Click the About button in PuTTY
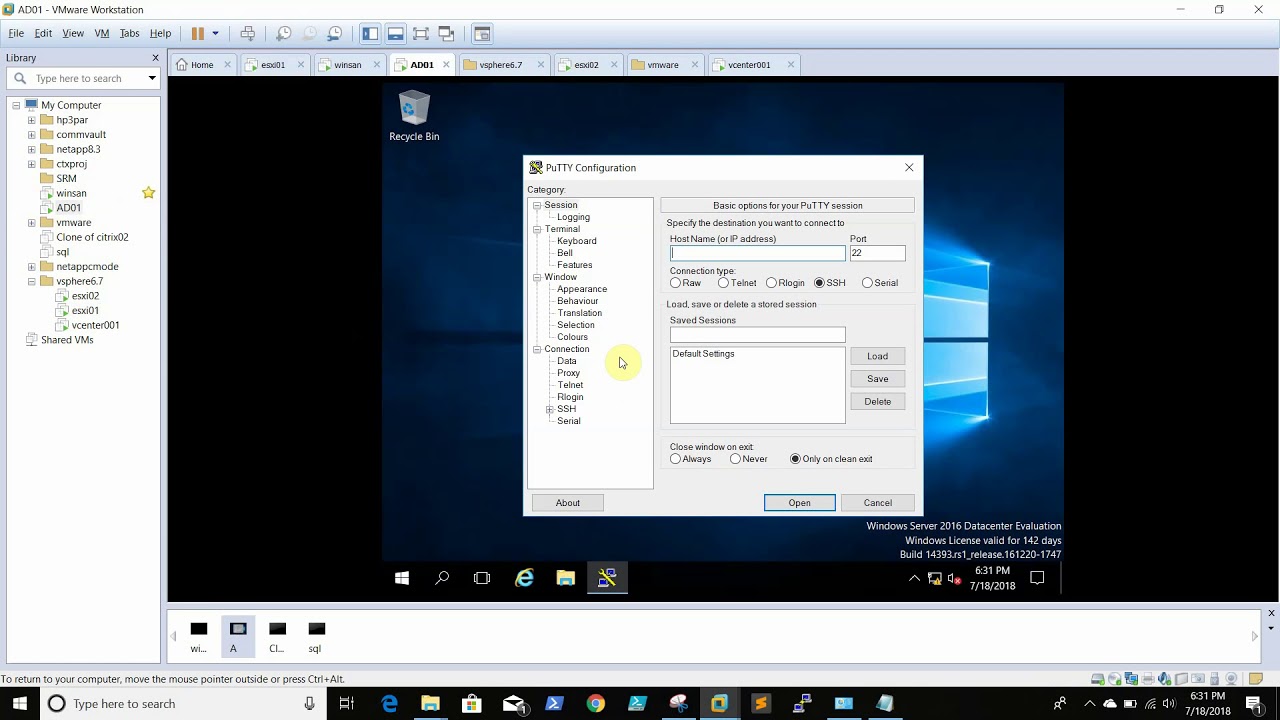Viewport: 1280px width, 720px height. (x=568, y=503)
